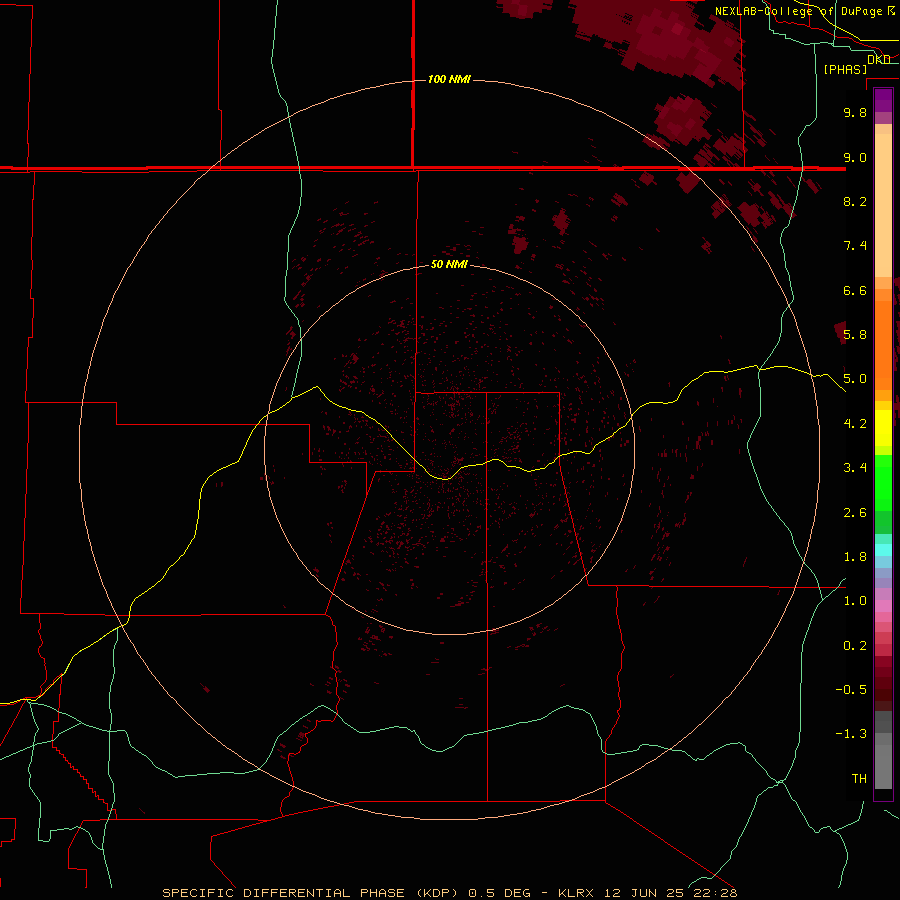
Task: Click the TH threshold label
Action: click(859, 779)
